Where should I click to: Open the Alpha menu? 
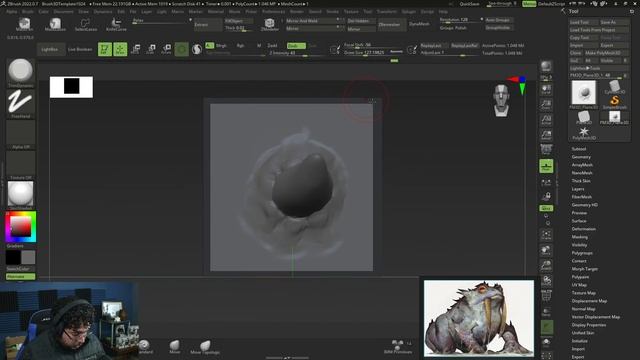click(11, 12)
